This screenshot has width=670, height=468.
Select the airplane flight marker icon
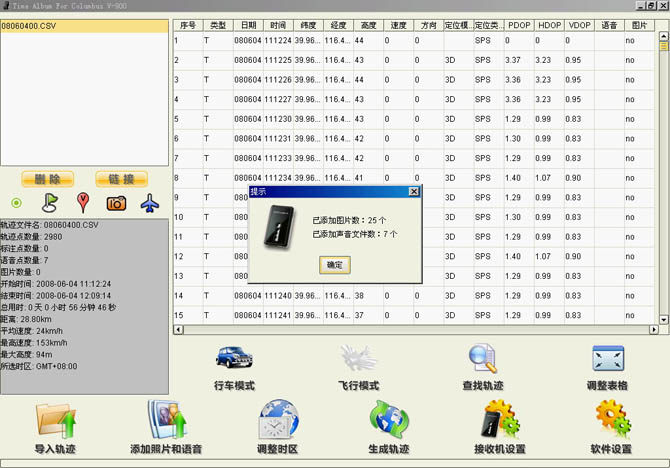[150, 203]
